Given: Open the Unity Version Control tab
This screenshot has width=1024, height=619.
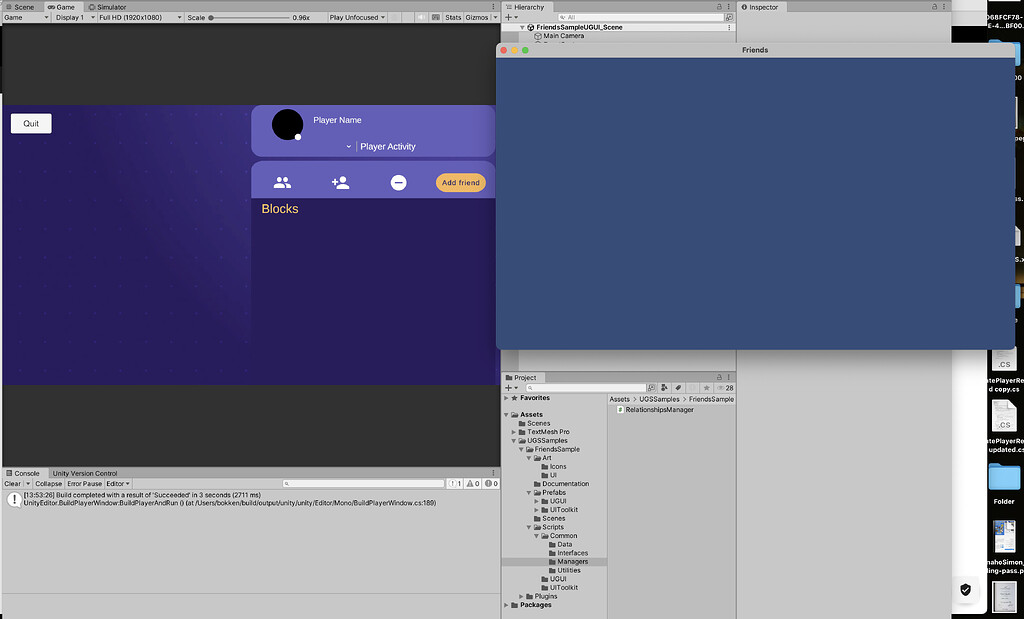Looking at the screenshot, I should click(x=83, y=472).
